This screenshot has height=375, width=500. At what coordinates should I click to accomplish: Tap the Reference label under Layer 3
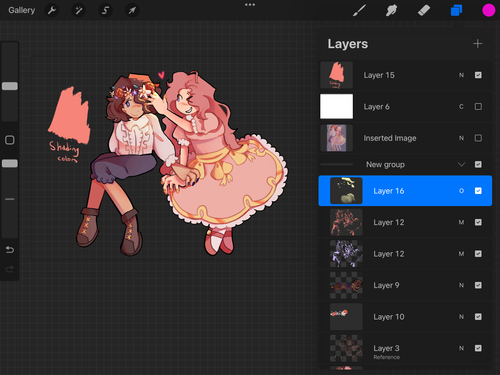387,357
